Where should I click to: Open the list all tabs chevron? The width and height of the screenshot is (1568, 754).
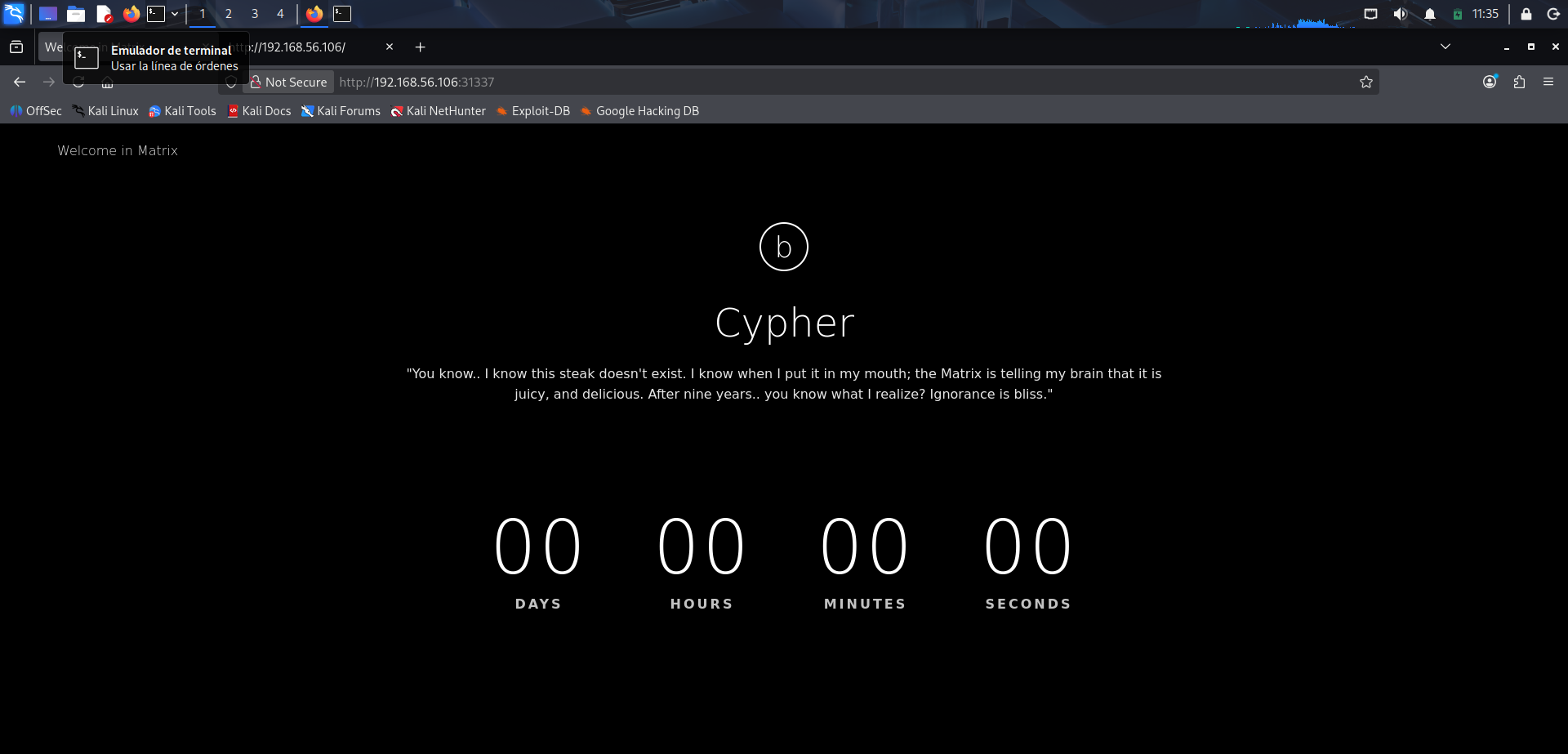tap(1445, 47)
